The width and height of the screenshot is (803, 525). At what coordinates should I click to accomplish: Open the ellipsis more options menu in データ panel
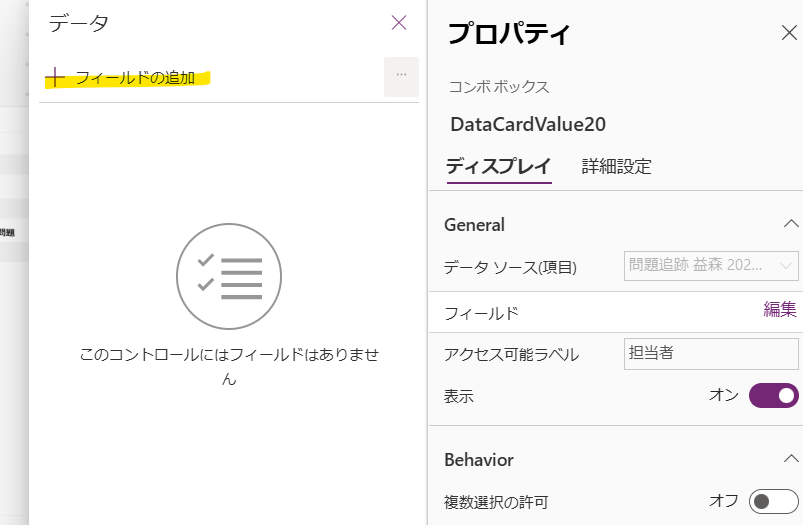(x=402, y=77)
